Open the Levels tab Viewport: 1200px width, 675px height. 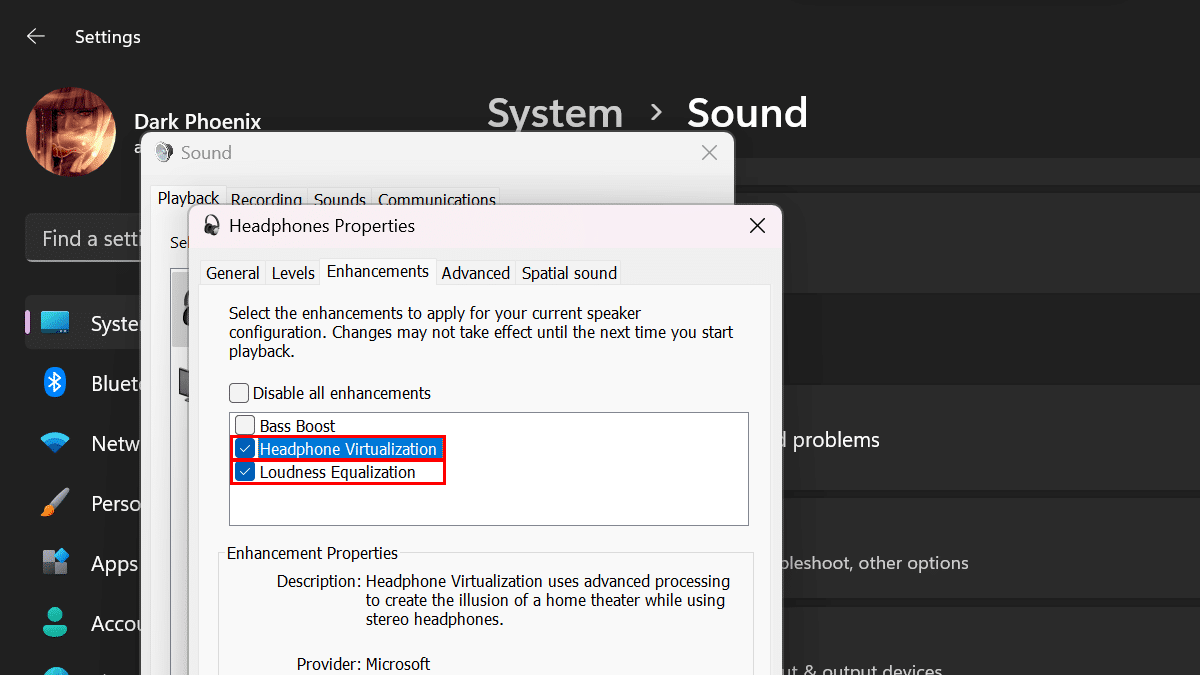293,273
